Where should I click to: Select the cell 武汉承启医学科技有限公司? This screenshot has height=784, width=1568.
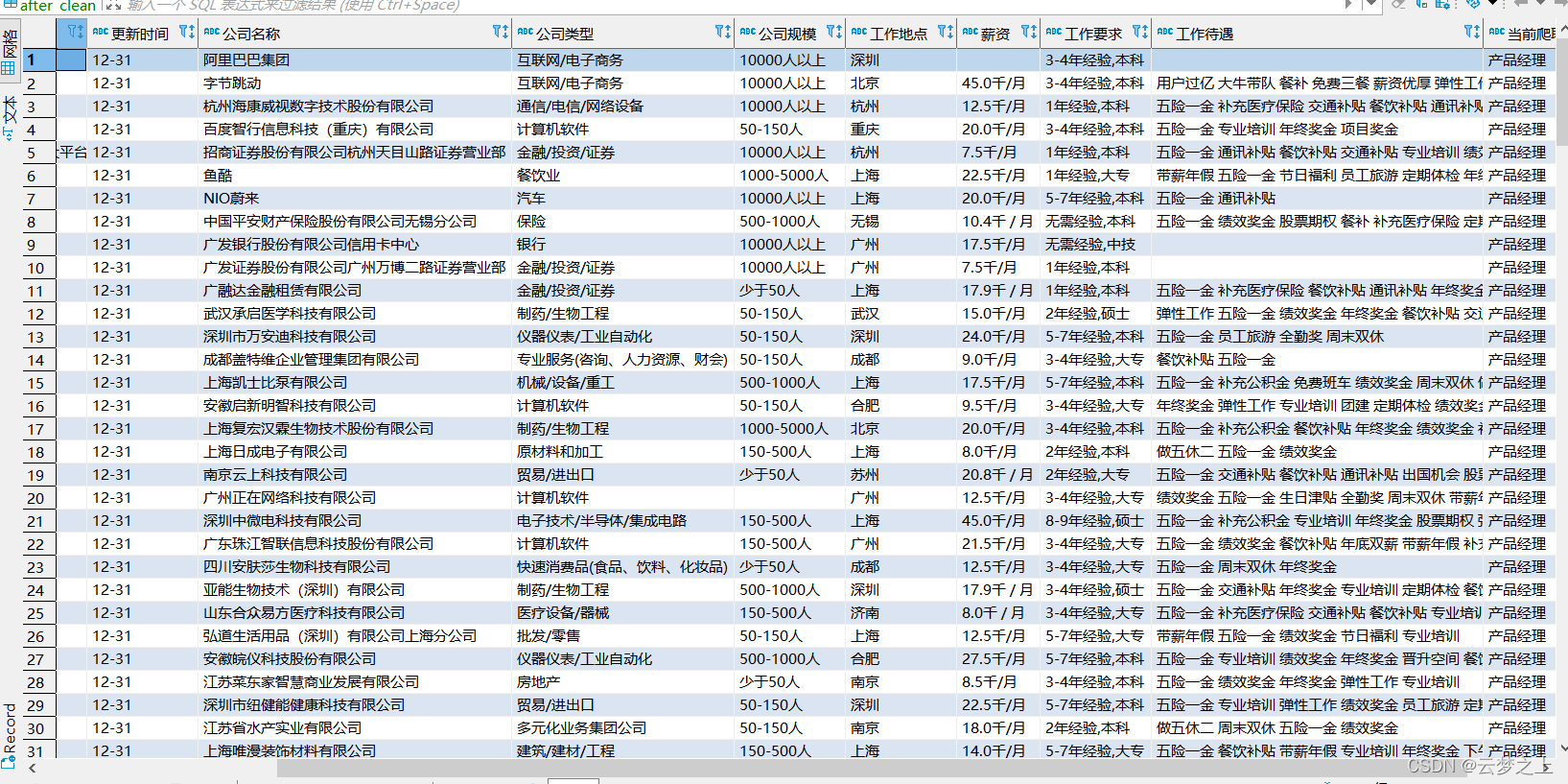tap(355, 314)
